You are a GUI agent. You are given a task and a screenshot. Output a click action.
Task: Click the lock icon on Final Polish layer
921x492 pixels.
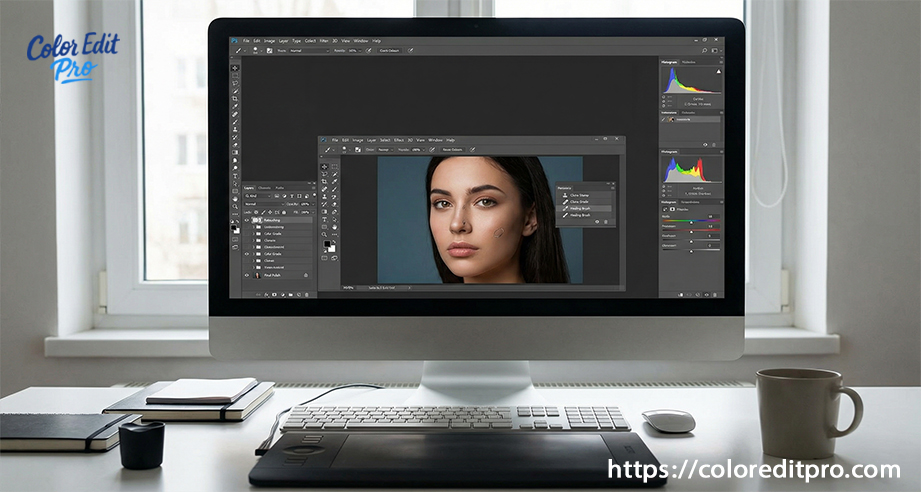pos(305,275)
